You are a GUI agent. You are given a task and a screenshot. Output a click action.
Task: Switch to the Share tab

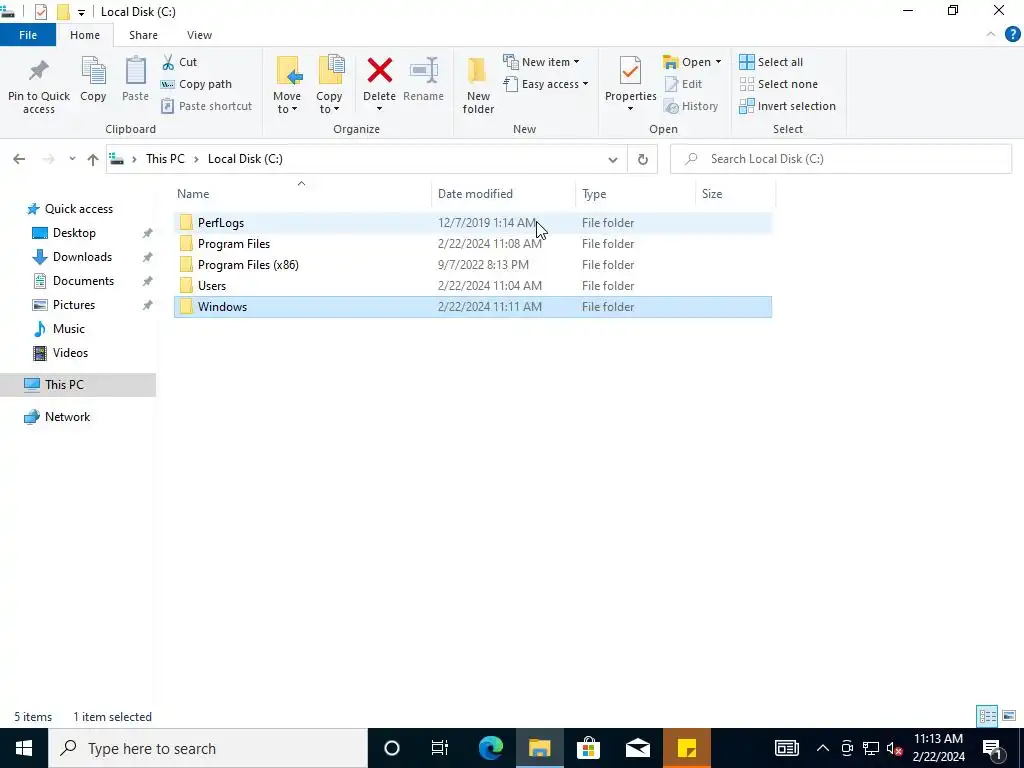click(143, 35)
